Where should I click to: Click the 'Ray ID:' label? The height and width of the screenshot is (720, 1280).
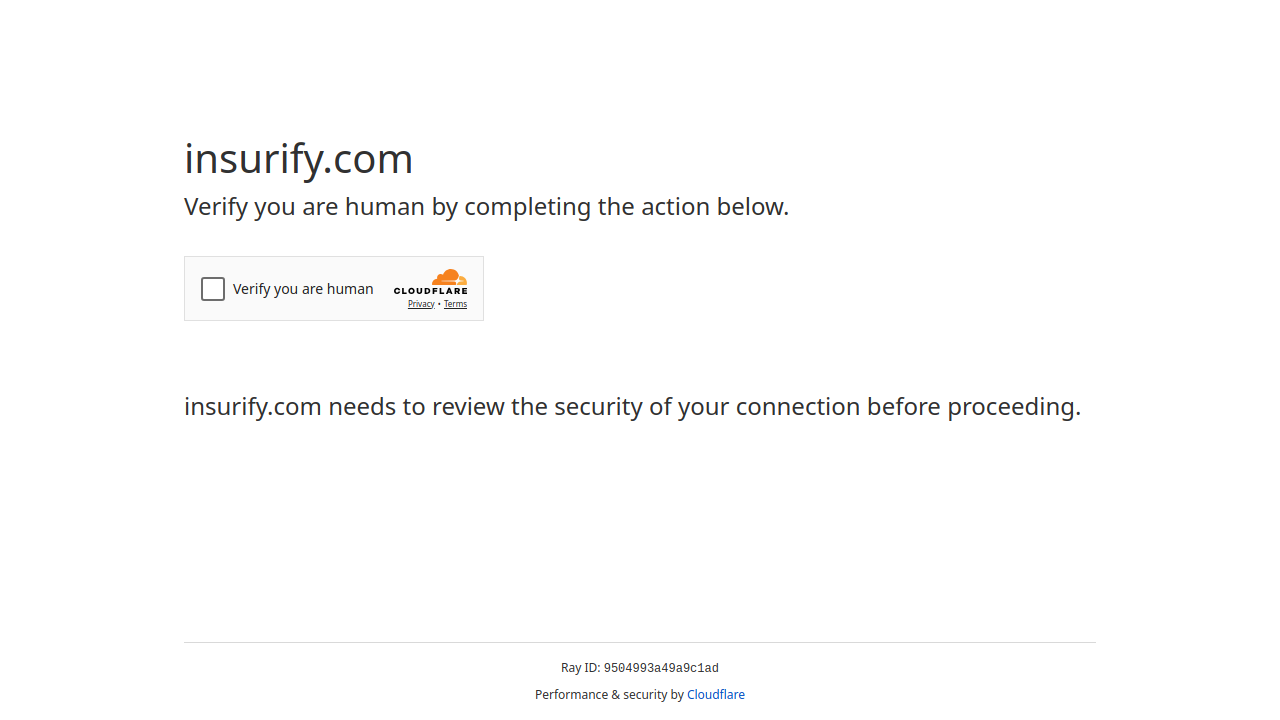point(580,668)
